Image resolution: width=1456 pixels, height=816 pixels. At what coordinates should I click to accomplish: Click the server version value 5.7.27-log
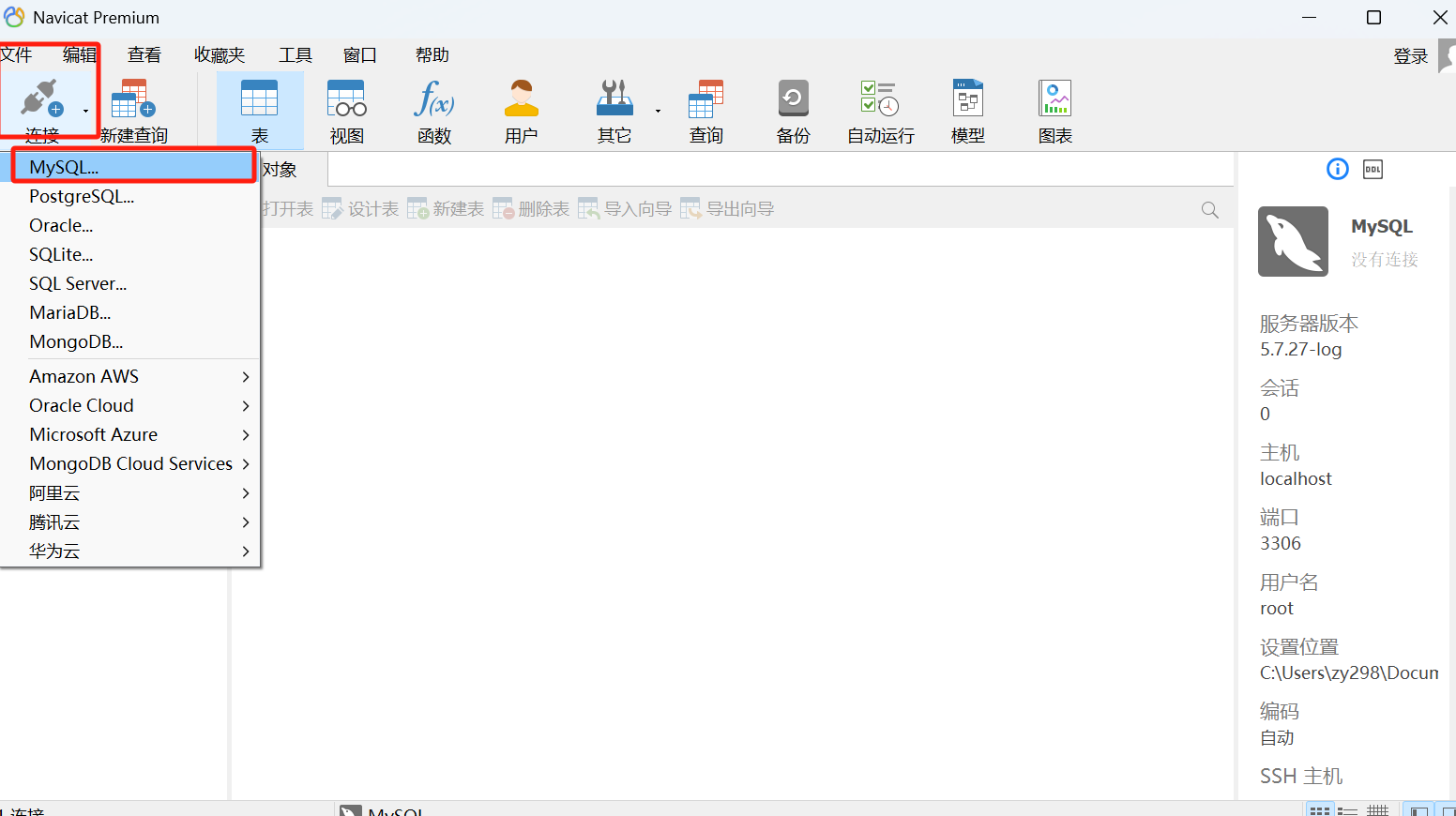point(1301,350)
